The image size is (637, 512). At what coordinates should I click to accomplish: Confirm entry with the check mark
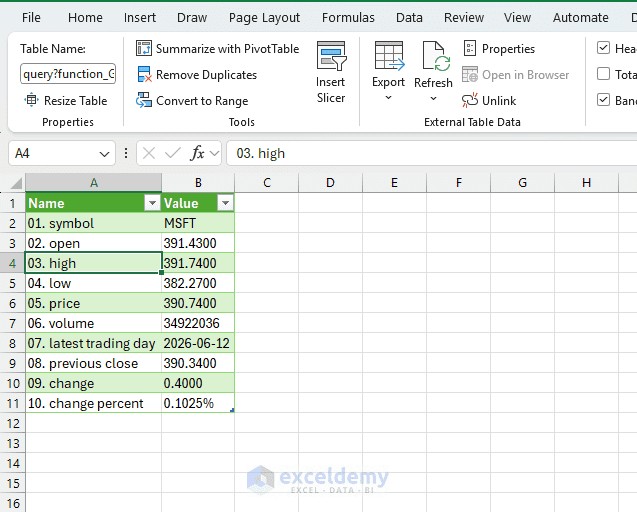pos(173,154)
